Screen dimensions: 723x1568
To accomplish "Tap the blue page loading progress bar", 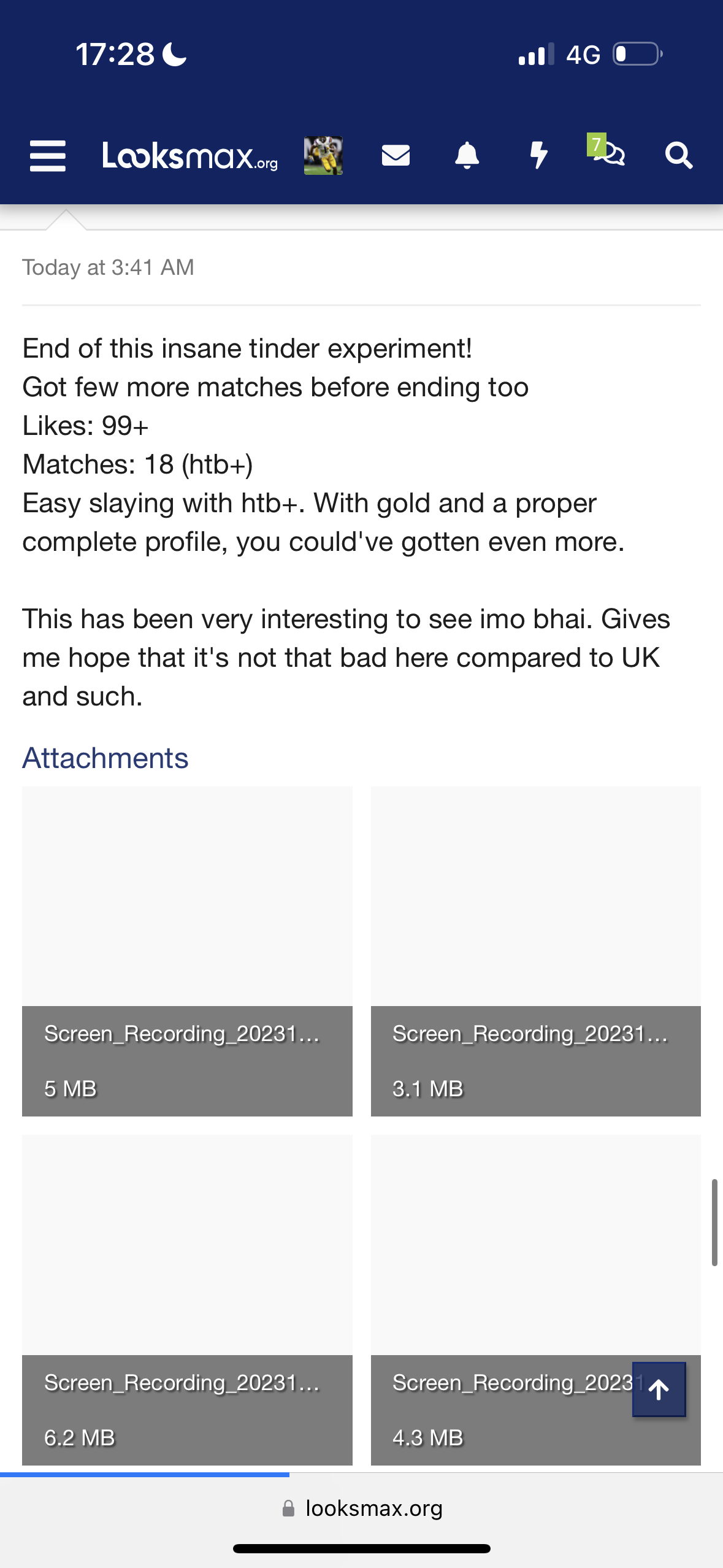I will (x=145, y=1474).
